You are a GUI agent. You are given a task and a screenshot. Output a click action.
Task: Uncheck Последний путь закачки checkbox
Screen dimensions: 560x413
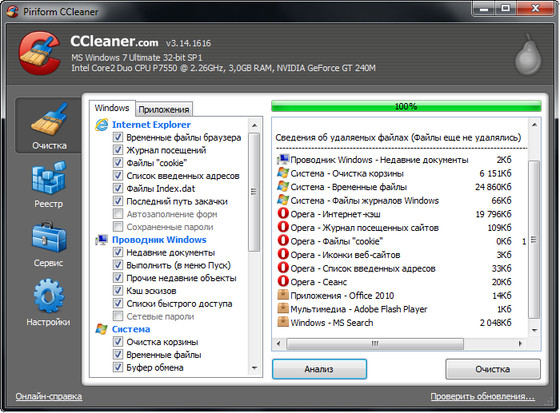[118, 201]
